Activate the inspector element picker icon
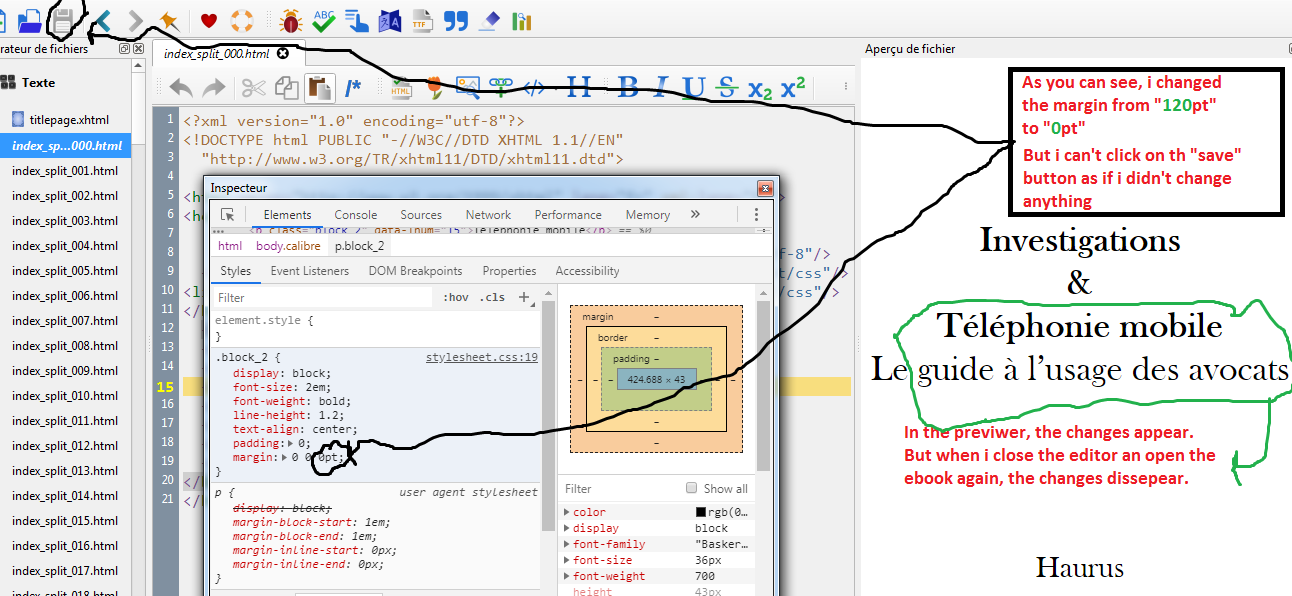 pyautogui.click(x=228, y=214)
